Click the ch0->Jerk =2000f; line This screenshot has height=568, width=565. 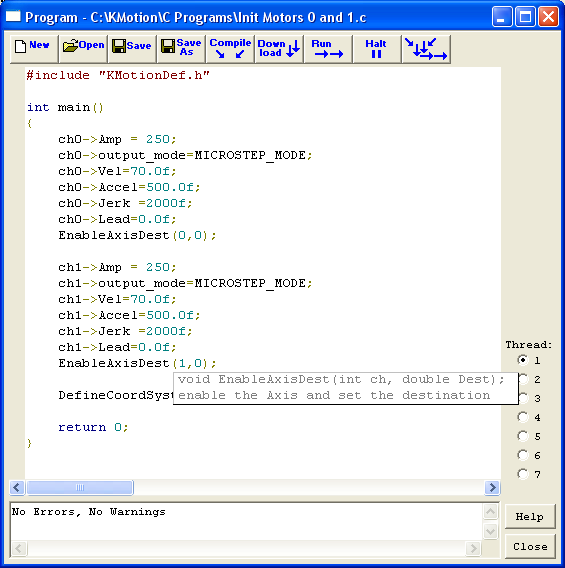[125, 203]
